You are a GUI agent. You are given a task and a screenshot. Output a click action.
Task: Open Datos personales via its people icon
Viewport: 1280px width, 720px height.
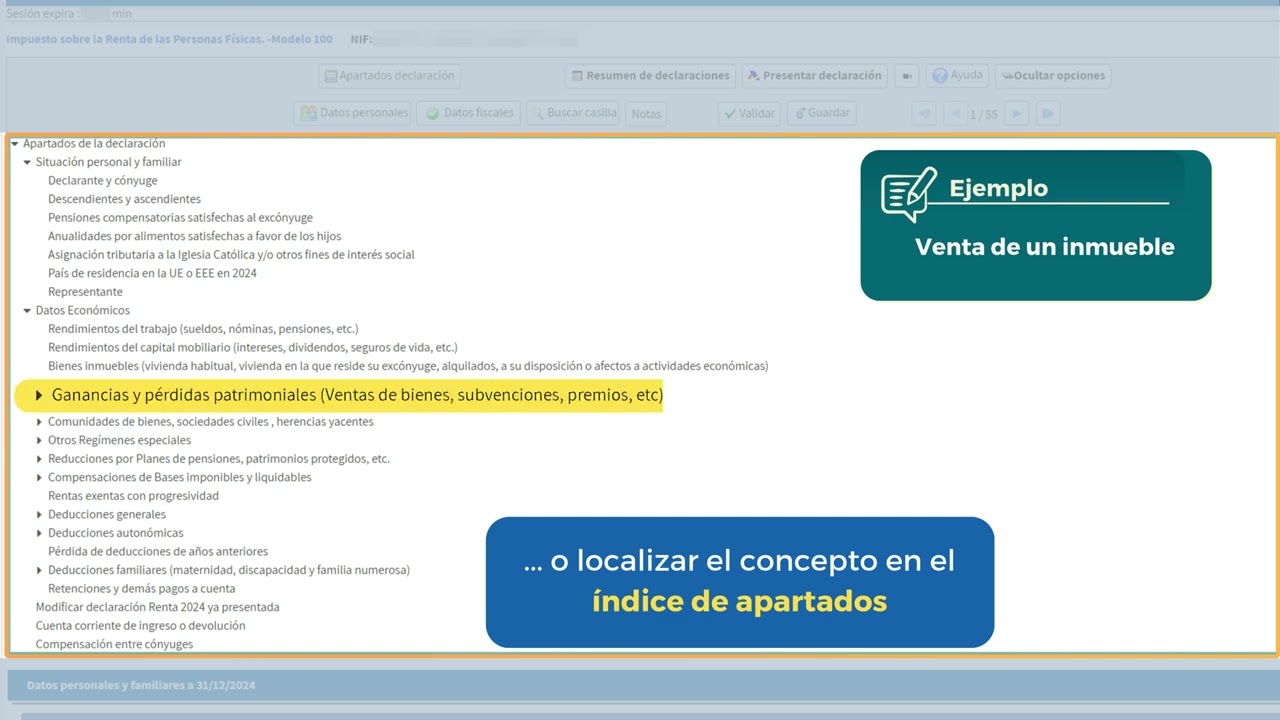310,113
